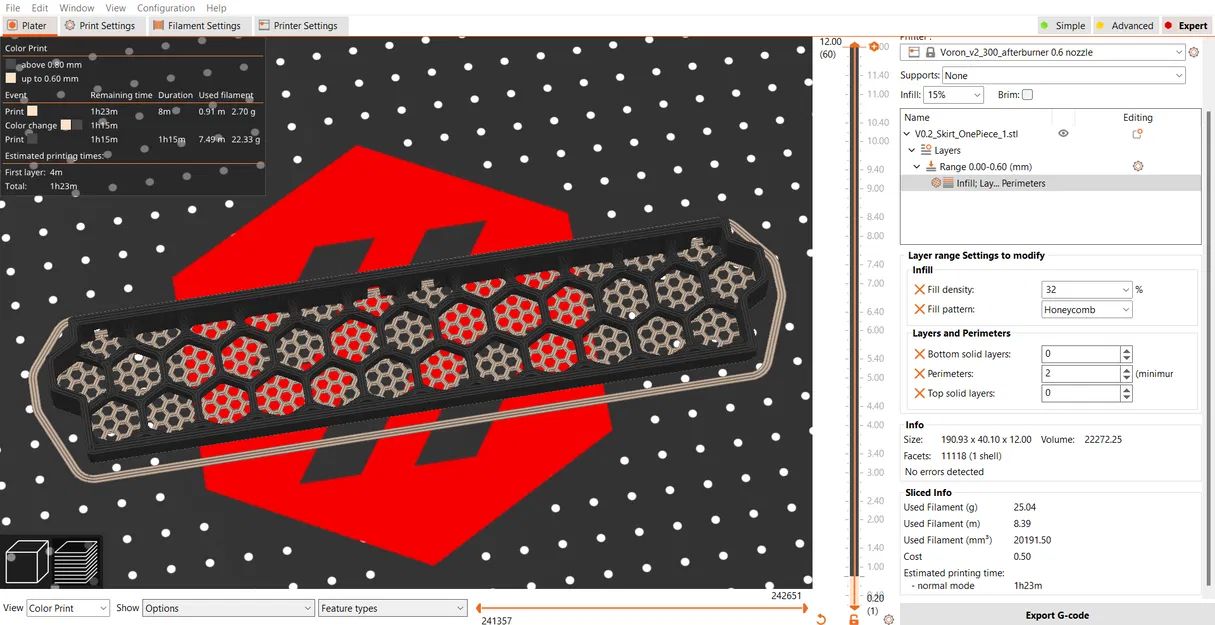
Task: Open editing settings icon for V0.2_Skirt_OnePiece_1.stl
Action: (1138, 133)
